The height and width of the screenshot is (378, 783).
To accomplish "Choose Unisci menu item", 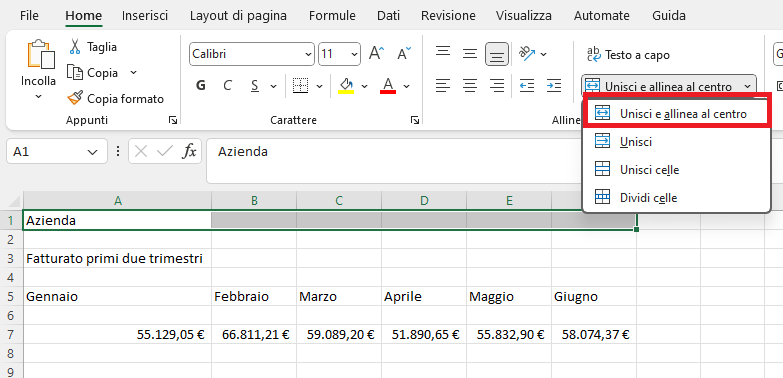I will point(677,142).
